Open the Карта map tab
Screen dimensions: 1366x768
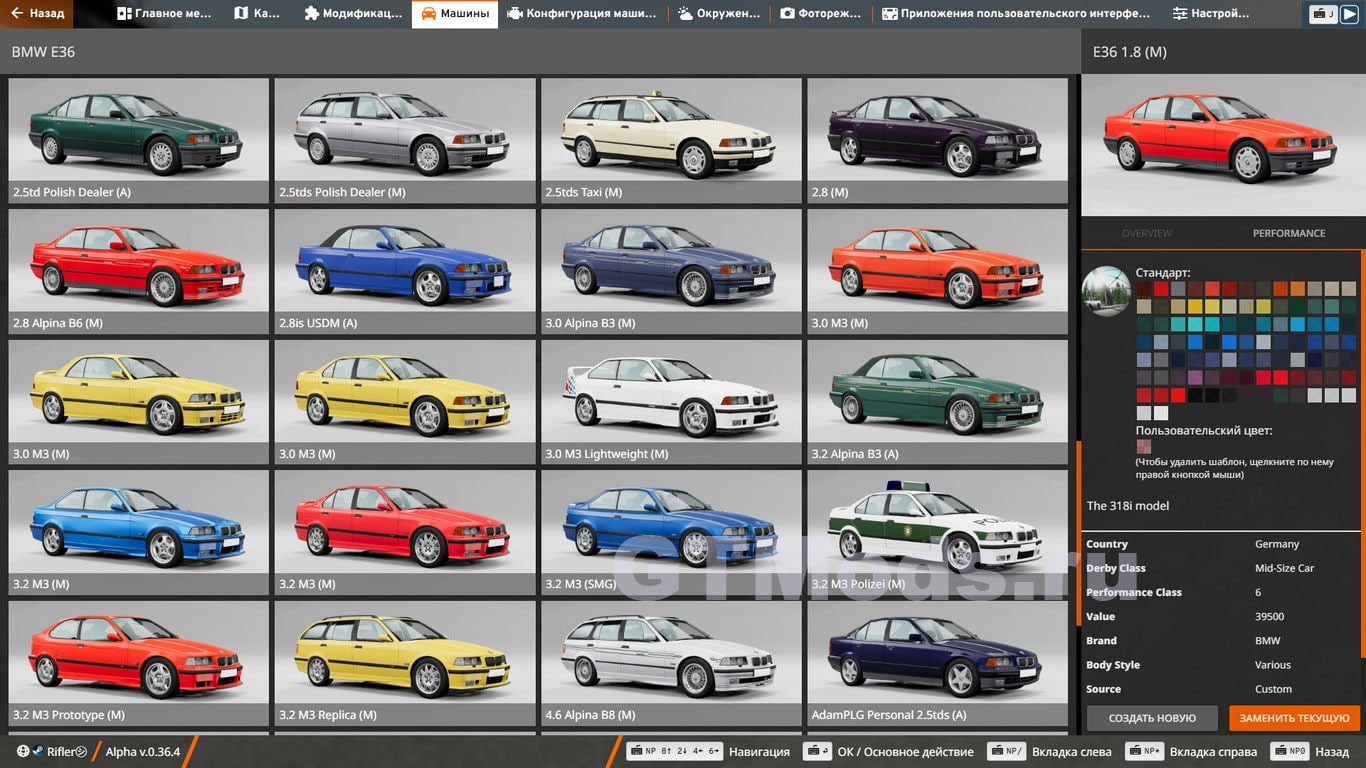[x=257, y=14]
